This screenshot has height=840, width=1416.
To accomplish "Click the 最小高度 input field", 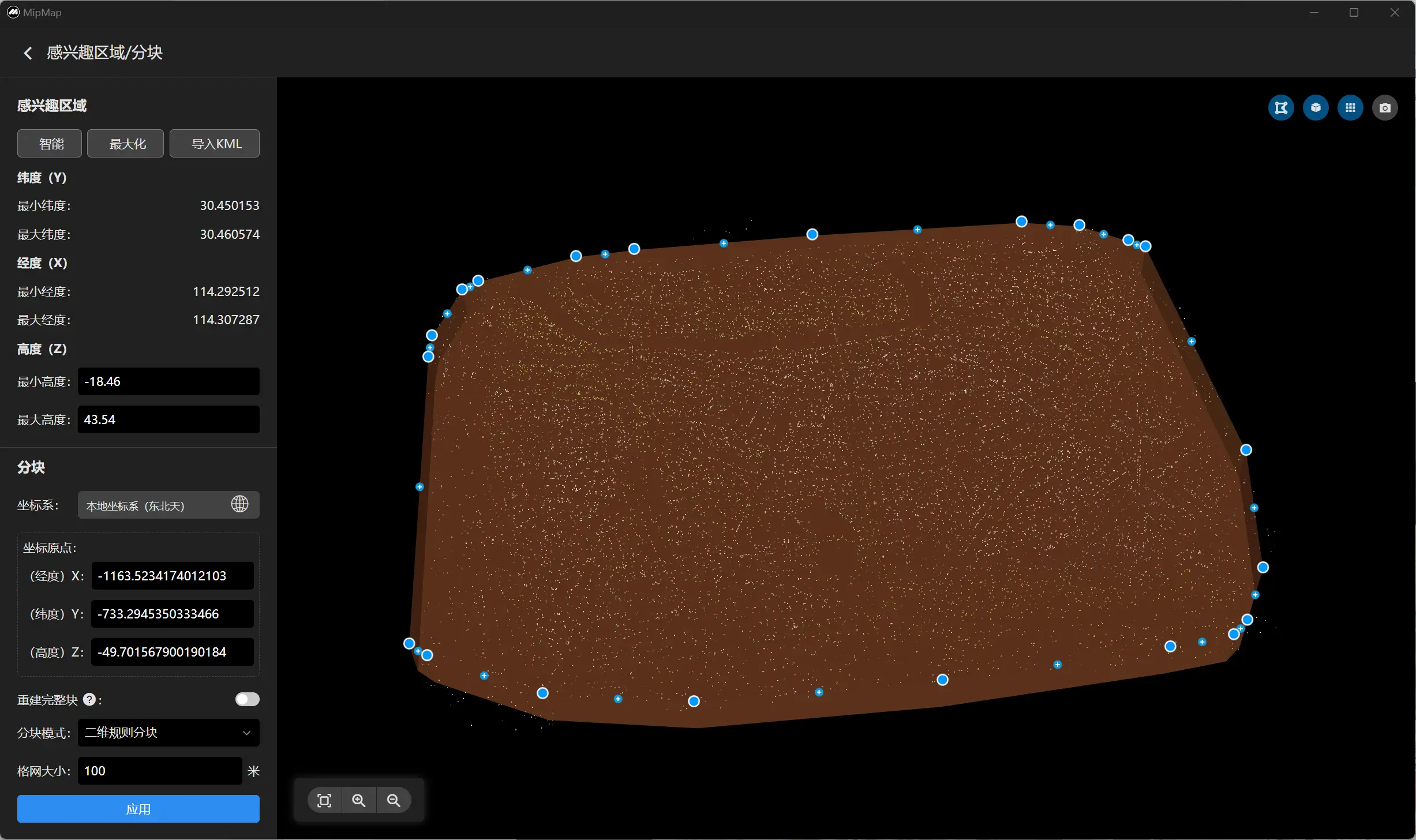I will tap(168, 381).
